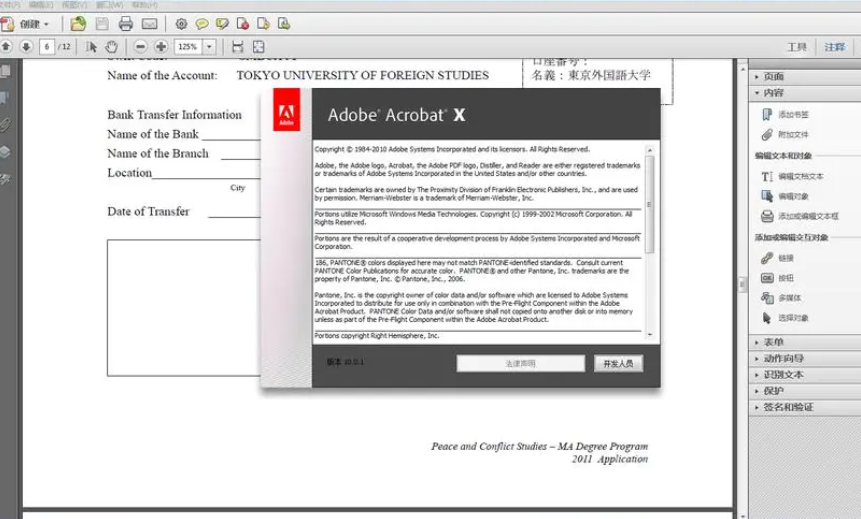This screenshot has width=861, height=519.
Task: Select 编辑文档文本 tool
Action: (792, 176)
